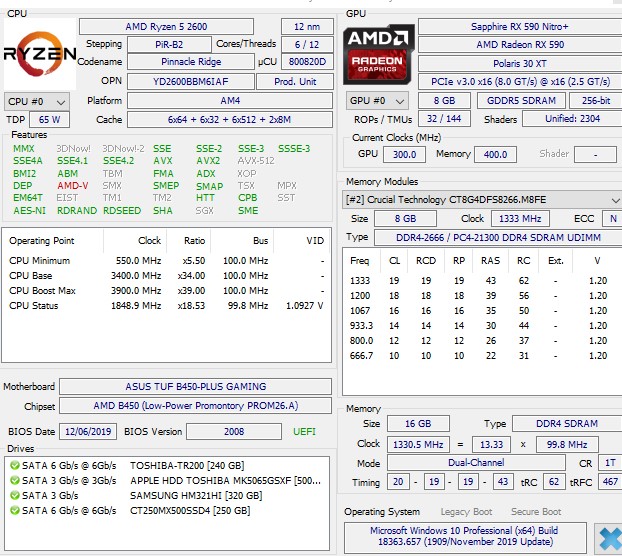Click the Ryzen CPU logo
622x556 pixels.
pyautogui.click(x=40, y=54)
